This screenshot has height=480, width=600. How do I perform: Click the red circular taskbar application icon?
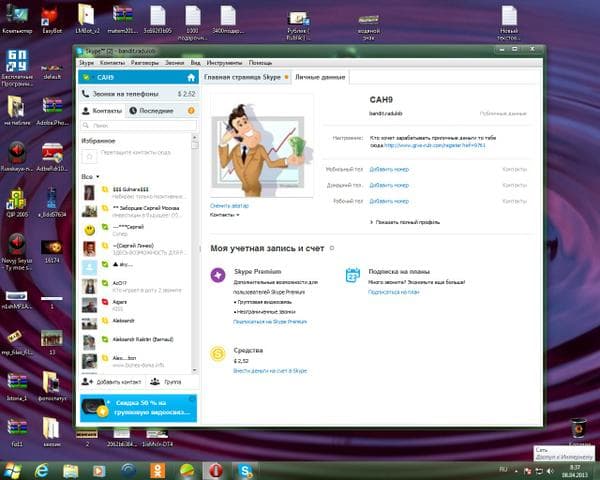coord(216,471)
